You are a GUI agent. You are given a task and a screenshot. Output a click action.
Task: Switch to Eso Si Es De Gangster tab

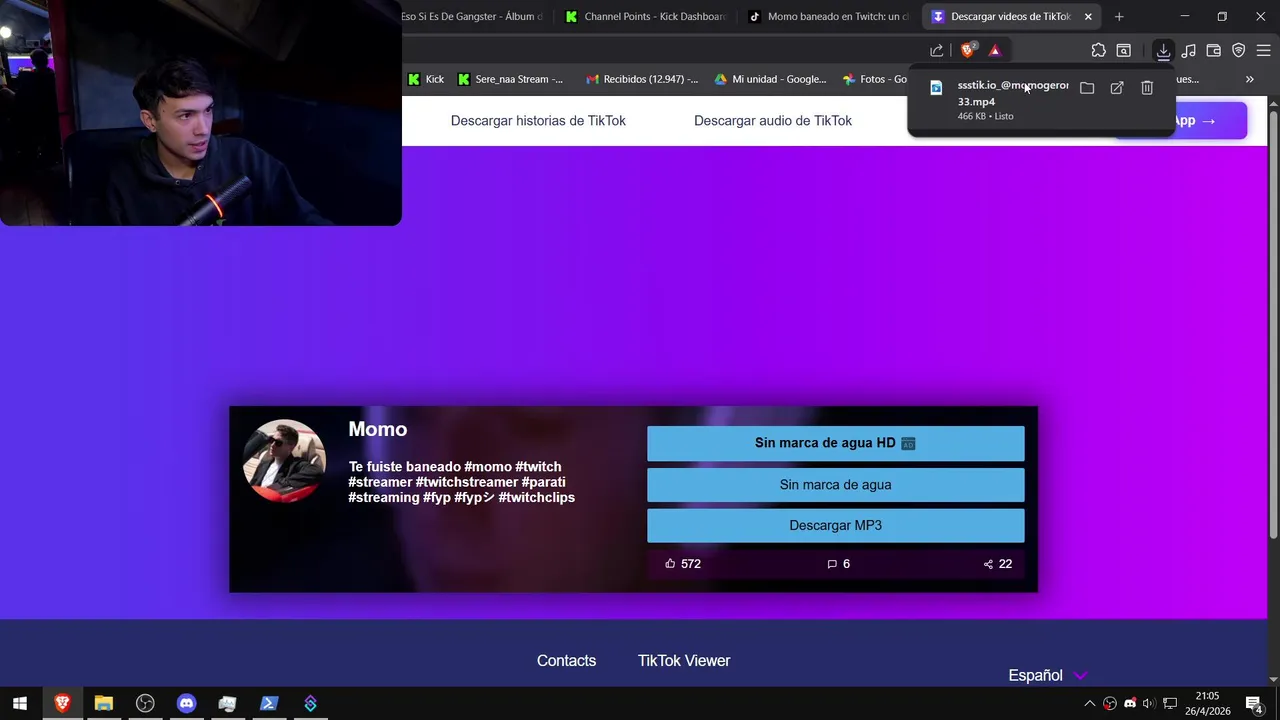(472, 16)
